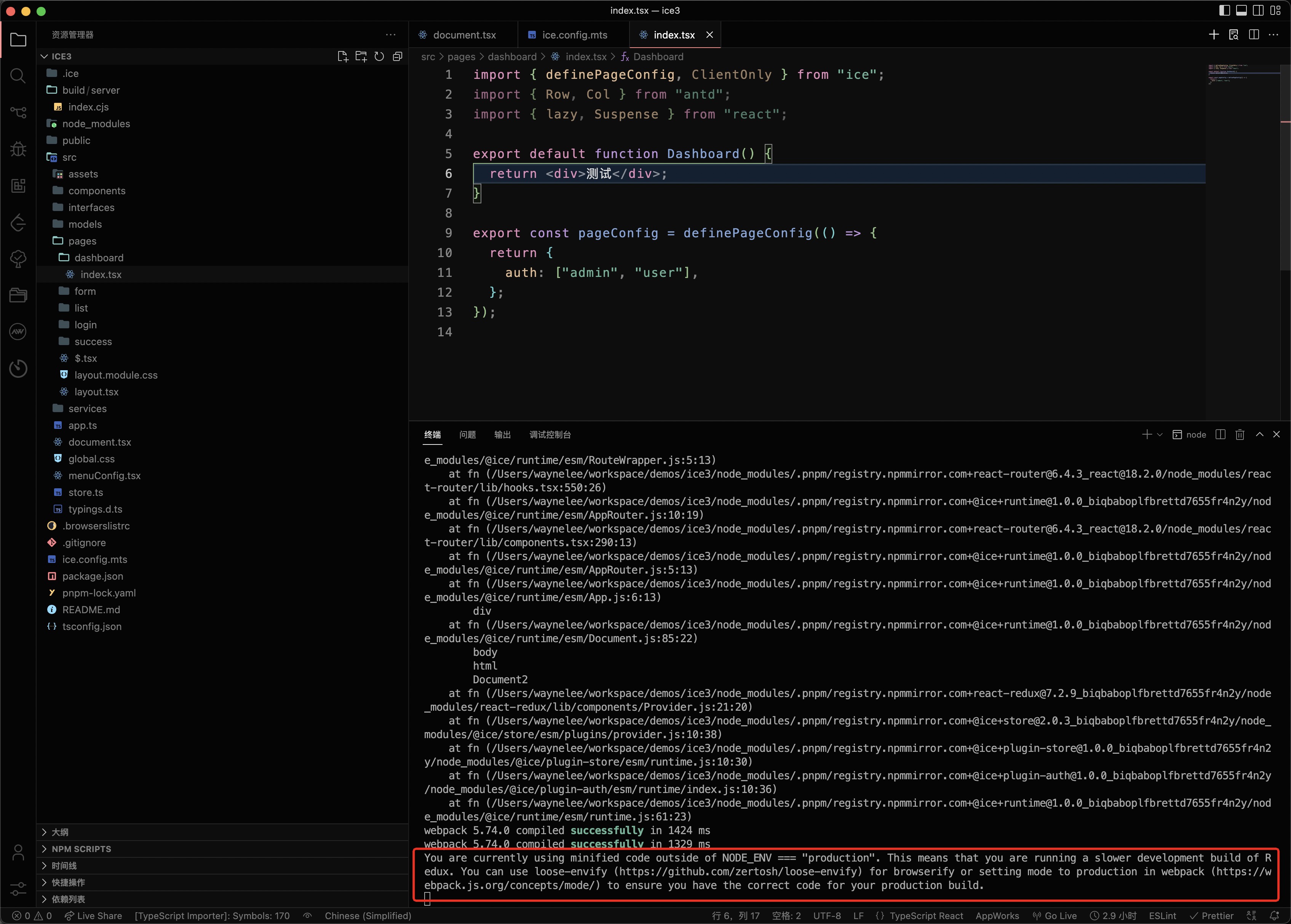This screenshot has width=1291, height=924.
Task: Toggle primary sidebar visibility in title bar
Action: 1224,10
